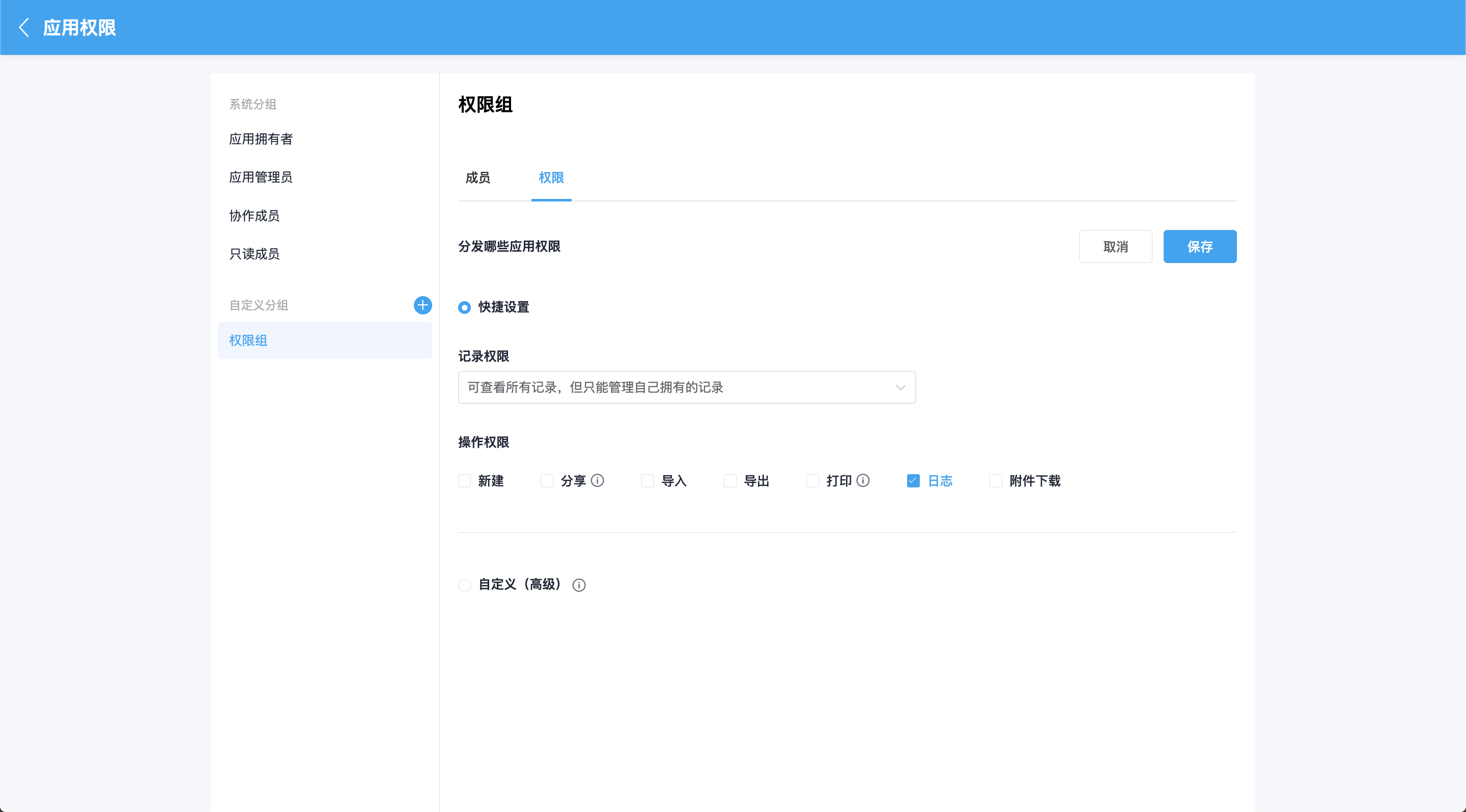Viewport: 1466px width, 812px height.
Task: Click the 操作权限 label
Action: (x=484, y=443)
